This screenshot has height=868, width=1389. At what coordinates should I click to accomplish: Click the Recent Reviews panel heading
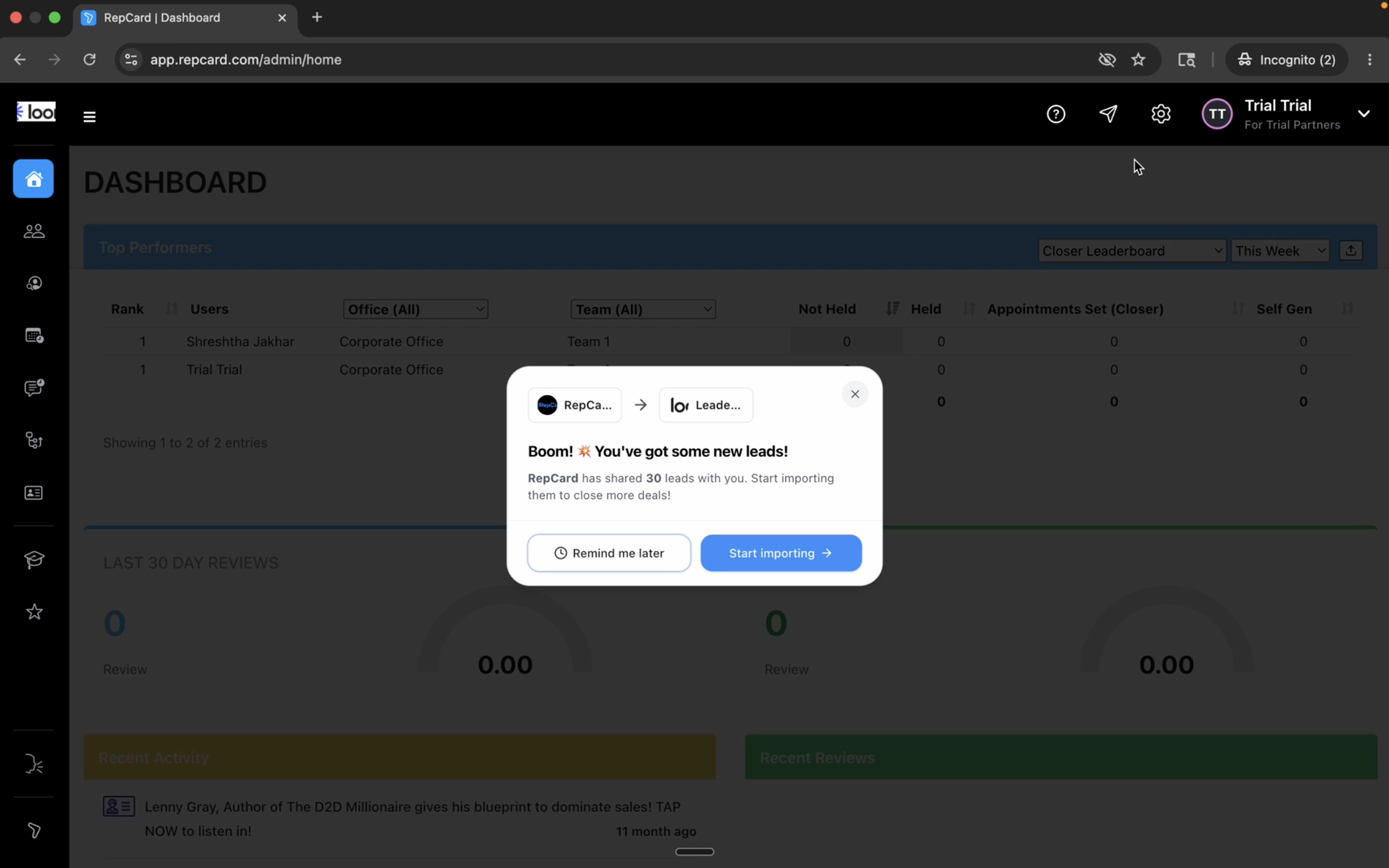[817, 758]
